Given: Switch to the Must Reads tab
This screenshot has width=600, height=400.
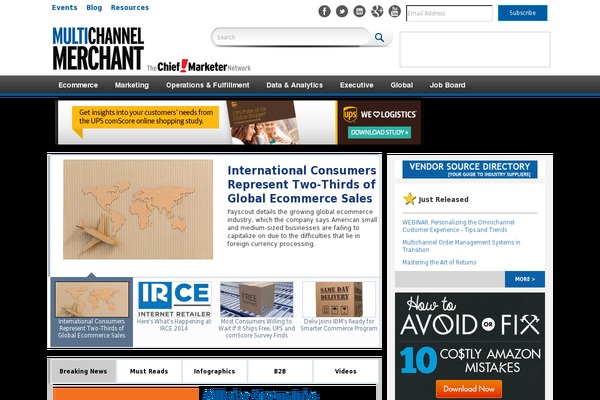Looking at the screenshot, I should click(x=149, y=371).
